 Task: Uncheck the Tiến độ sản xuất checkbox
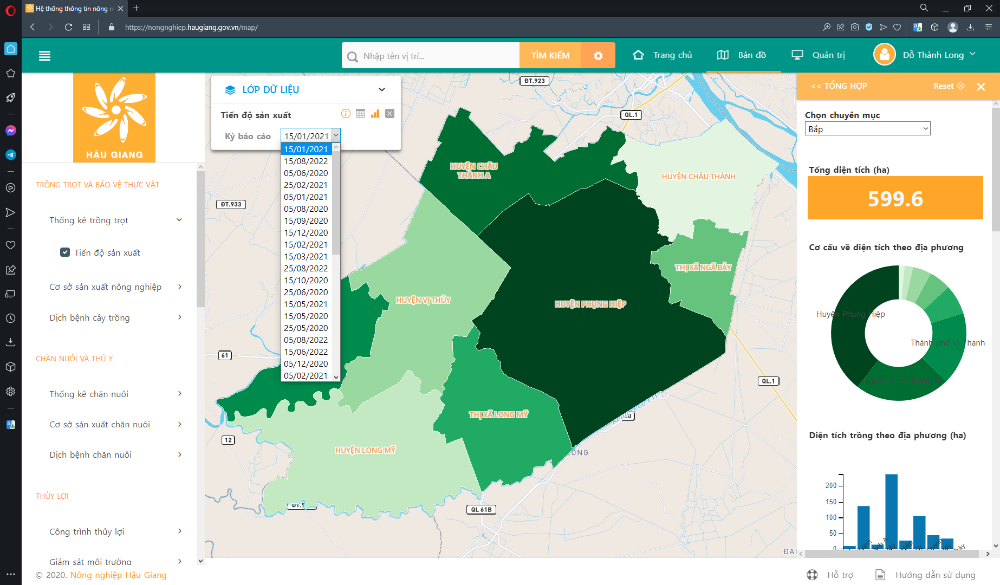pos(65,252)
